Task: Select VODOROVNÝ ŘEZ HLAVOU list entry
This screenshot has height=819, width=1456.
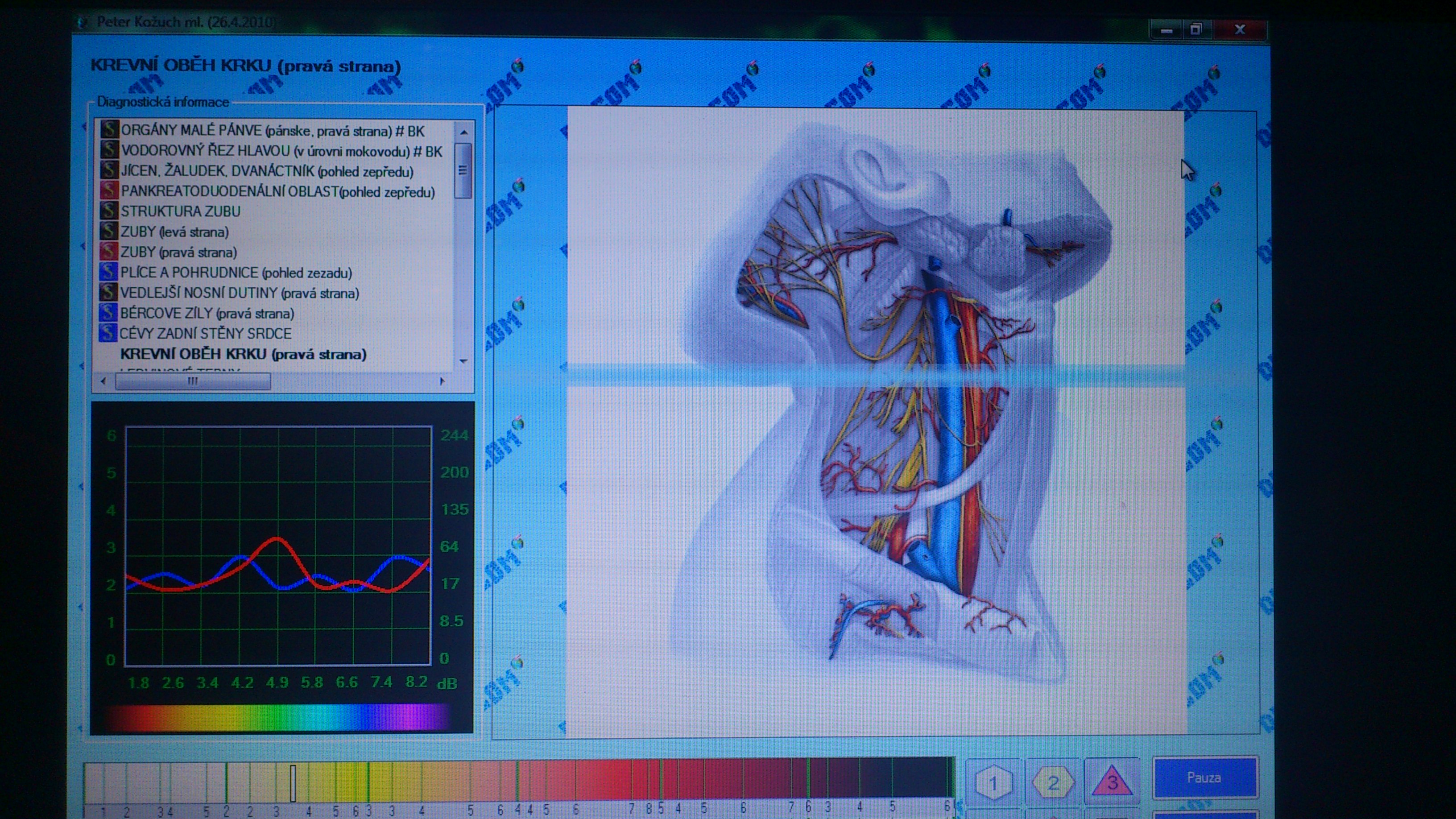Action: pos(281,152)
